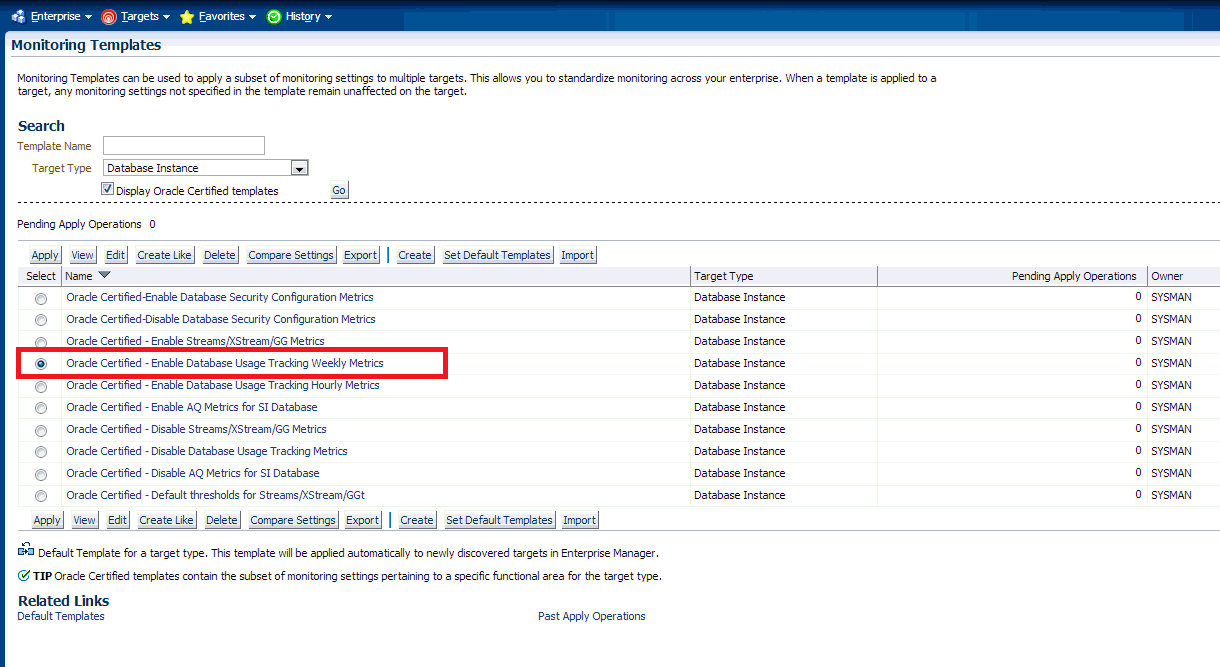Viewport: 1220px width, 667px height.
Task: Click the Default Template legend icon
Action: [x=26, y=550]
